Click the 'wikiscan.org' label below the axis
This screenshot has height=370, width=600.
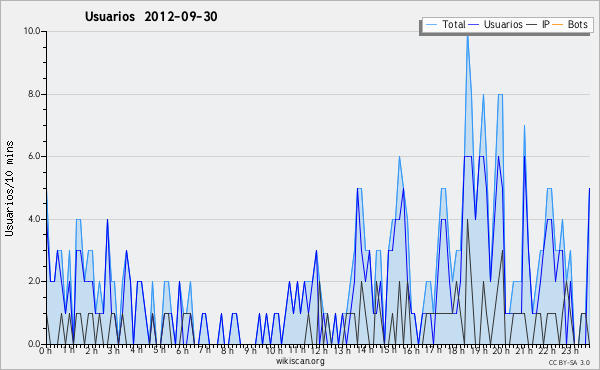point(300,361)
